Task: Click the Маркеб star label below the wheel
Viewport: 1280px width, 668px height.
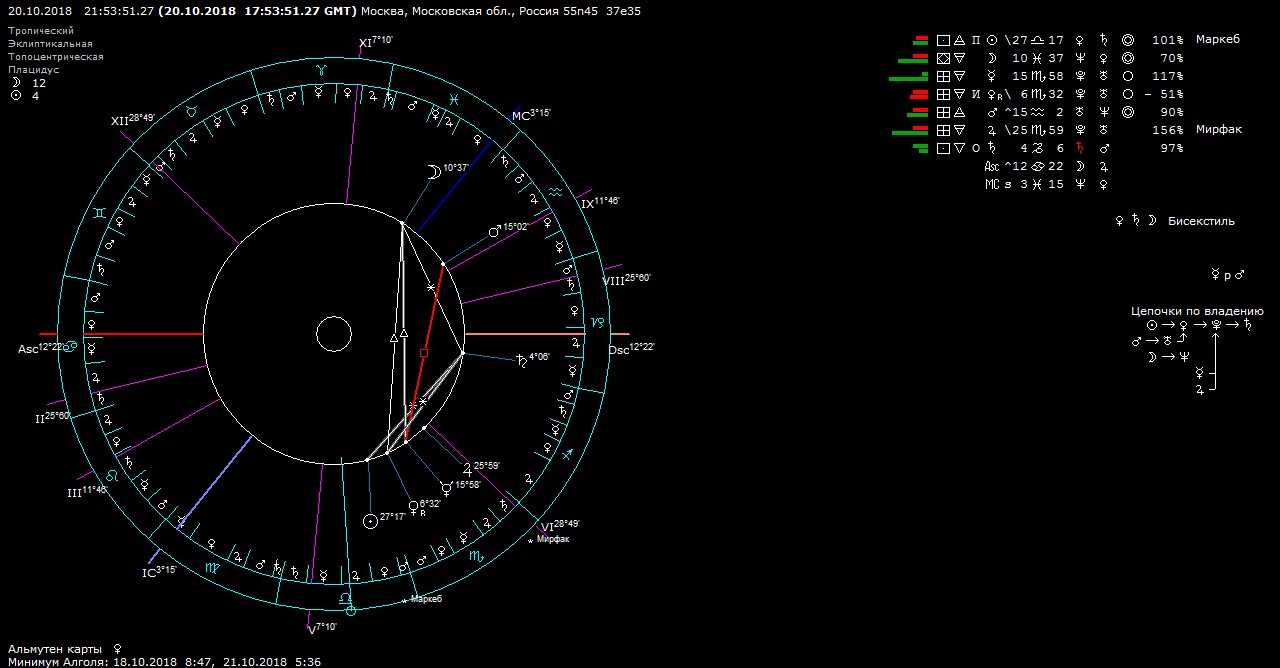Action: point(426,599)
